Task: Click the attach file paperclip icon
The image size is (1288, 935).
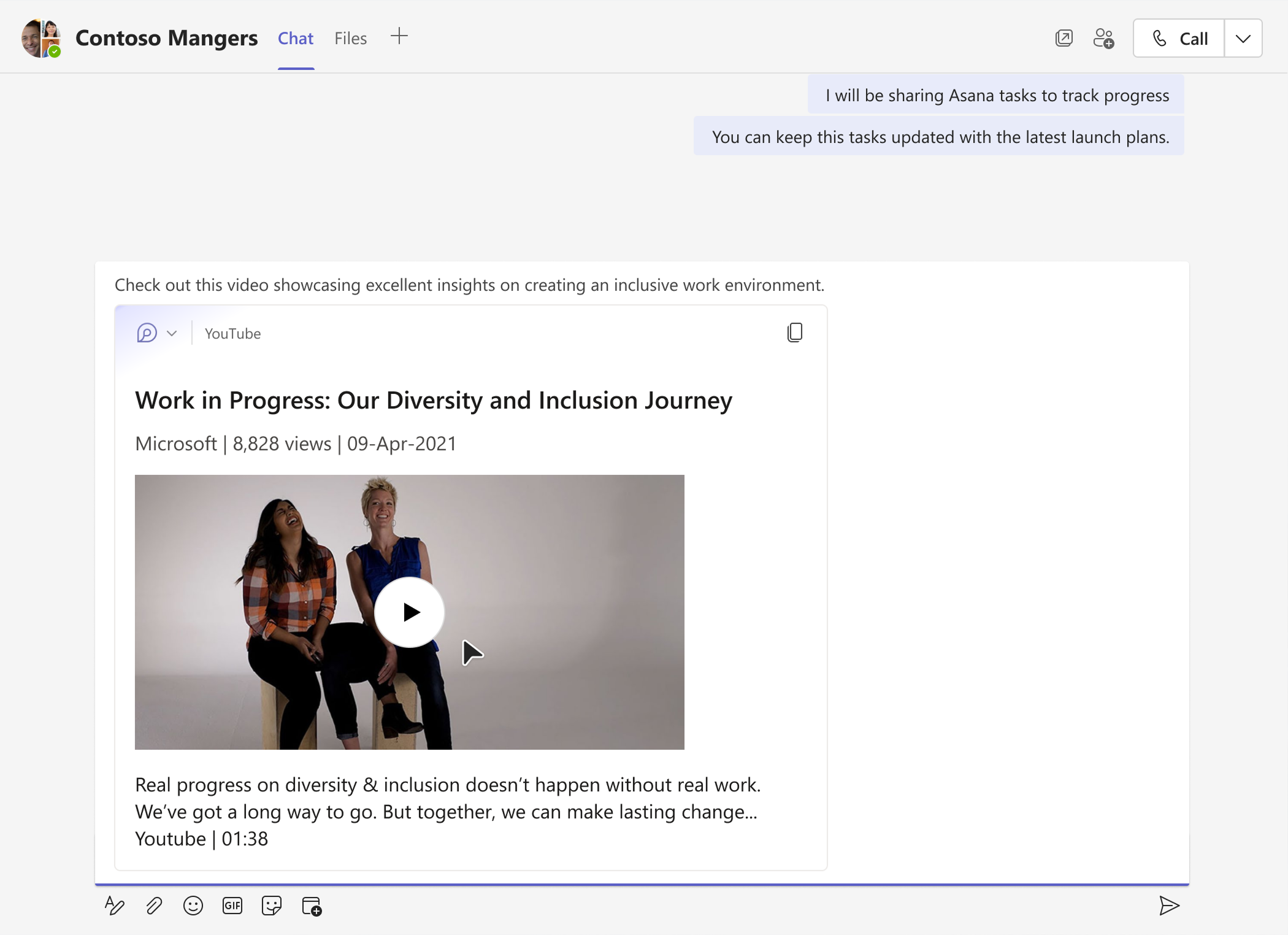Action: 154,906
